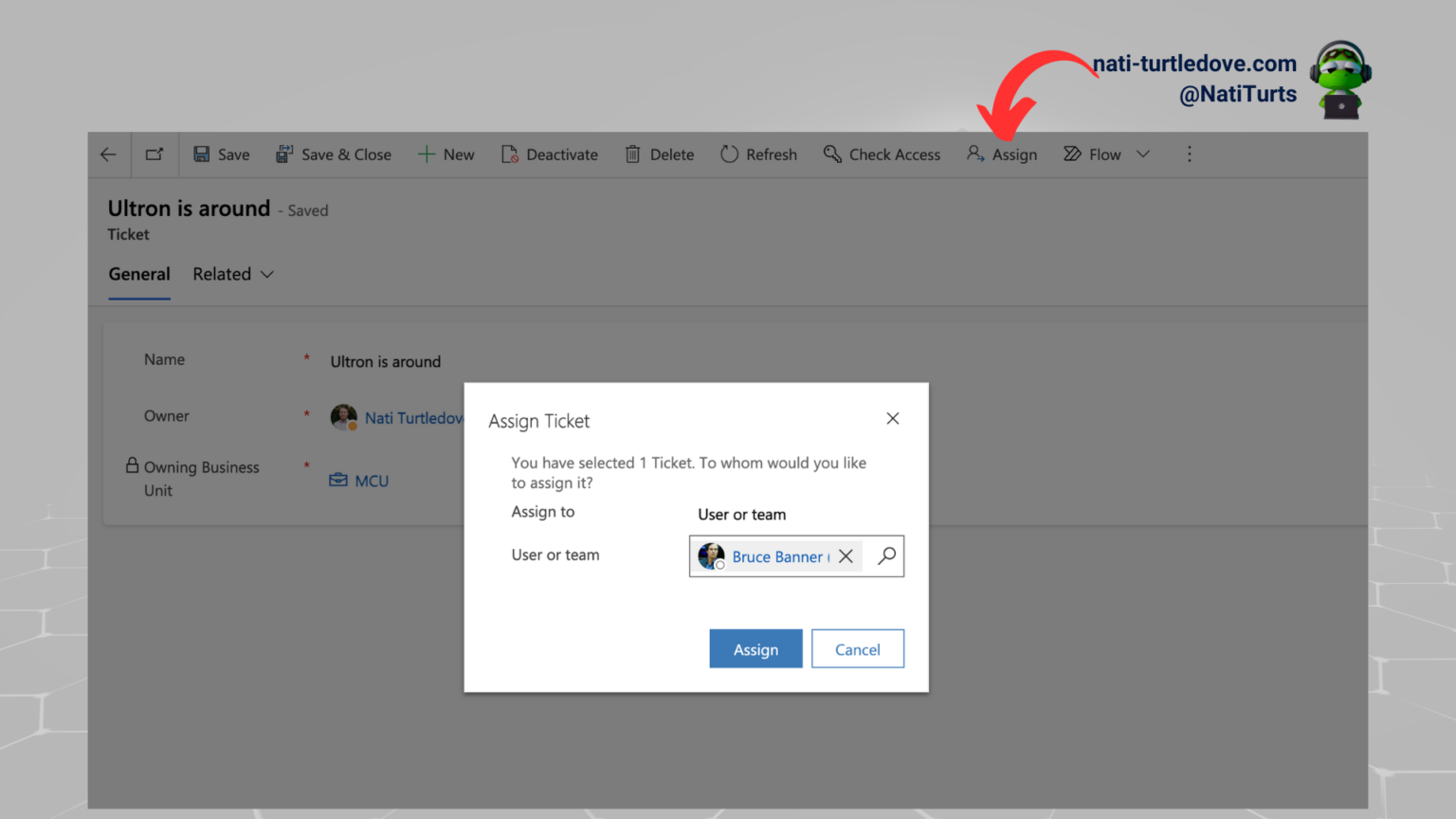Click Delete trash icon command
This screenshot has height=819, width=1456.
[x=660, y=155]
